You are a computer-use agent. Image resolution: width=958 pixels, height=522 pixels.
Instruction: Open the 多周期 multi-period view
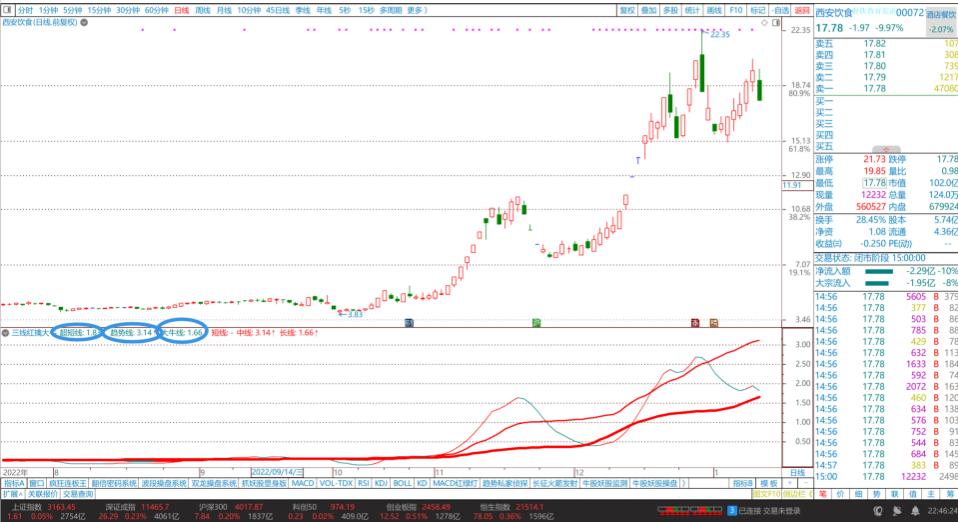390,10
